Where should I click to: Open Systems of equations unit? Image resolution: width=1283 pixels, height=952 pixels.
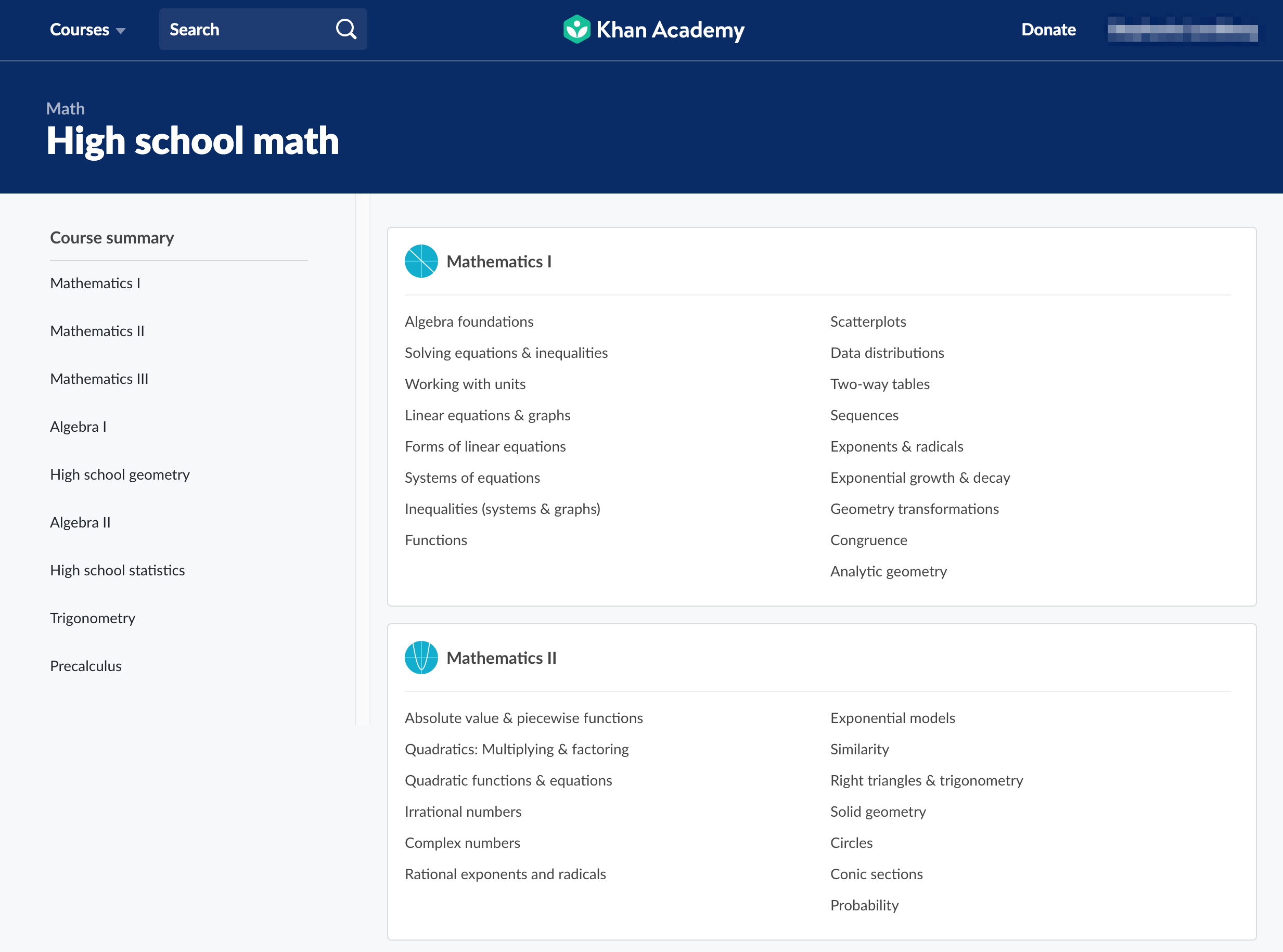tap(472, 477)
